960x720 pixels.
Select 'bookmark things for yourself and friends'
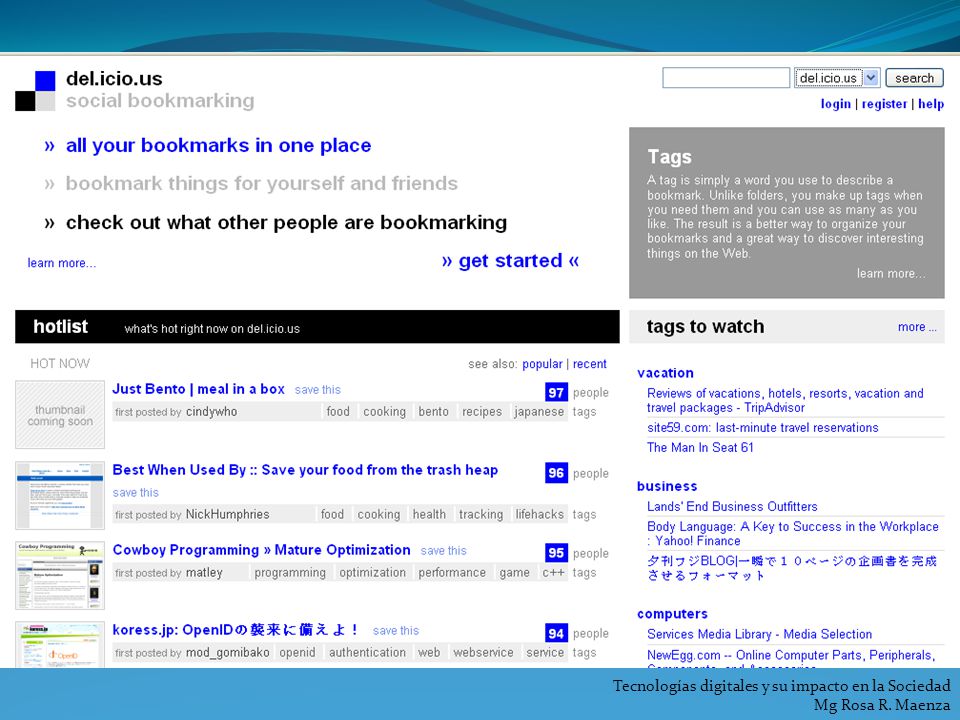coord(261,184)
